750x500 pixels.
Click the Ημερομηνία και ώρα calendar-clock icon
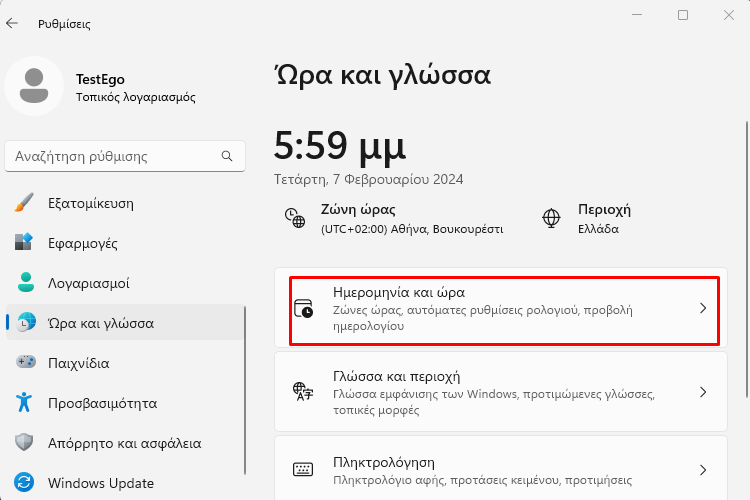(x=303, y=309)
